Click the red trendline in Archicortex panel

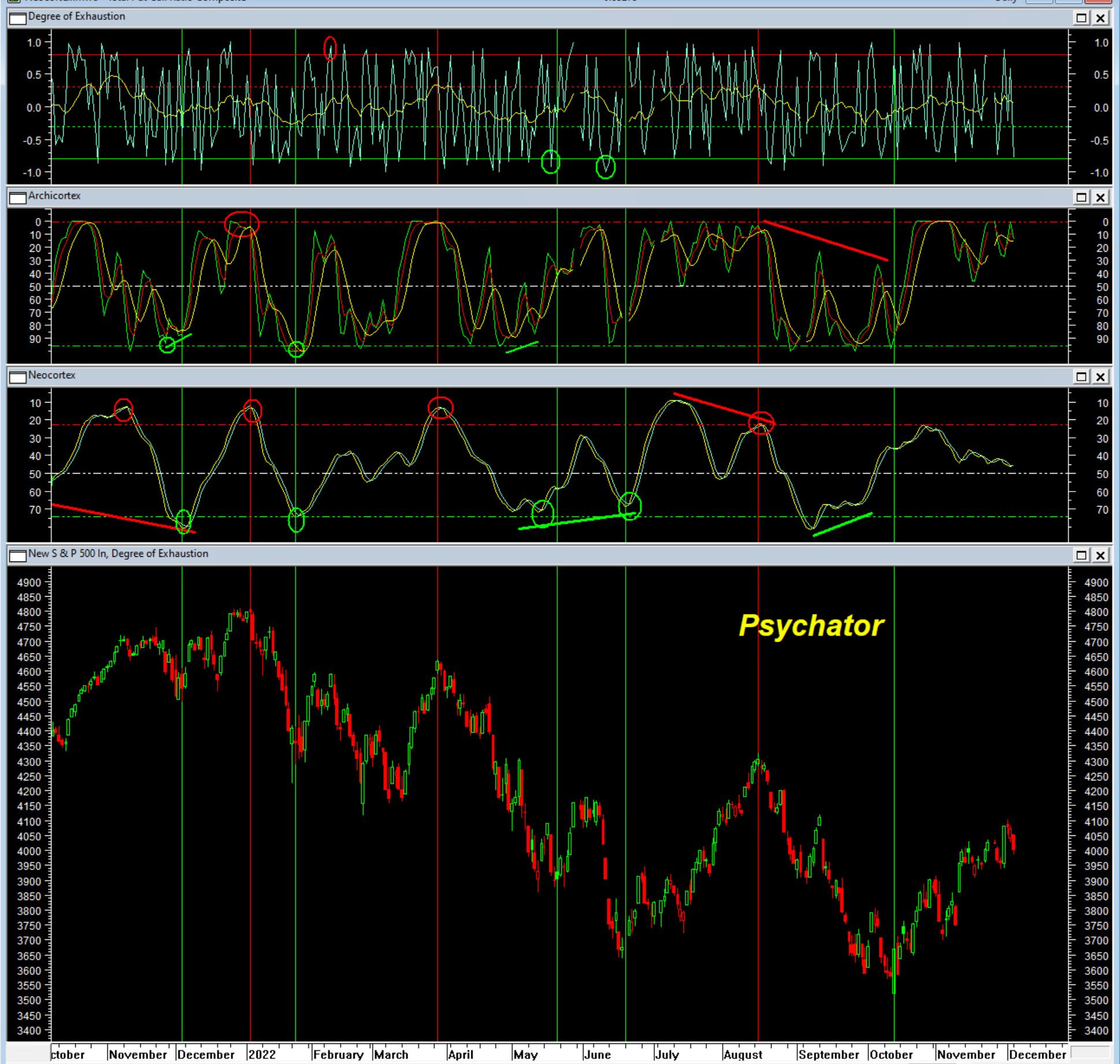826,241
